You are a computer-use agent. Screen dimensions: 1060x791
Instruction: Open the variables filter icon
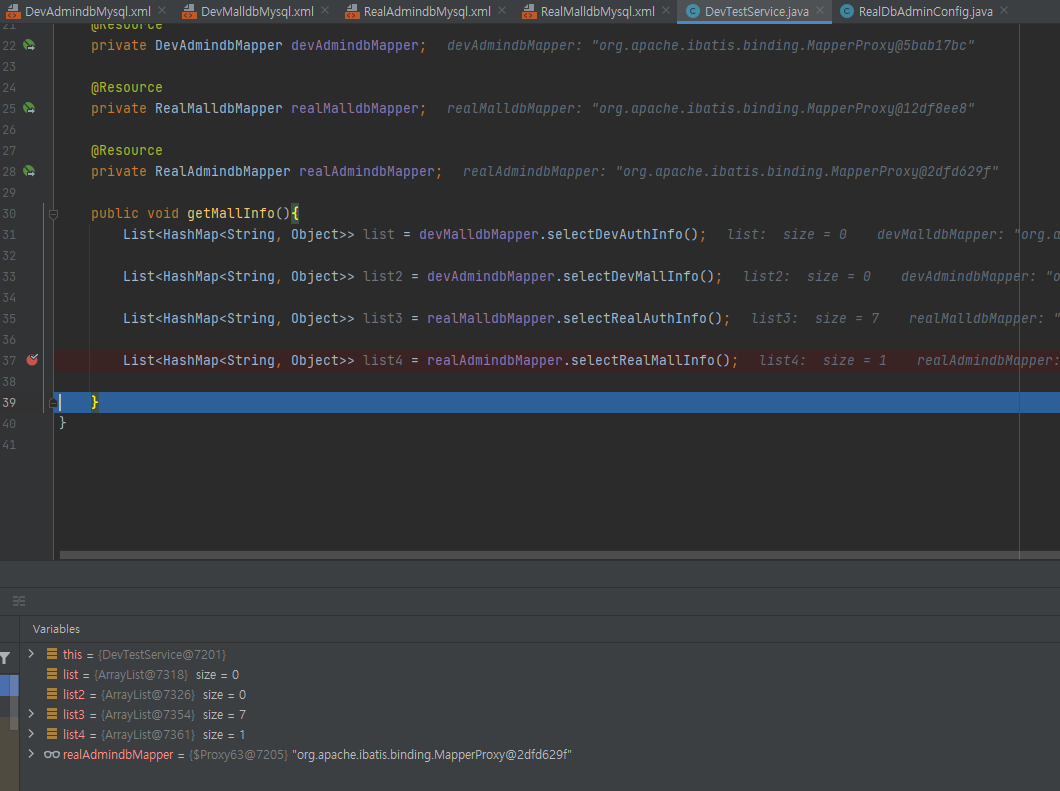pyautogui.click(x=5, y=658)
